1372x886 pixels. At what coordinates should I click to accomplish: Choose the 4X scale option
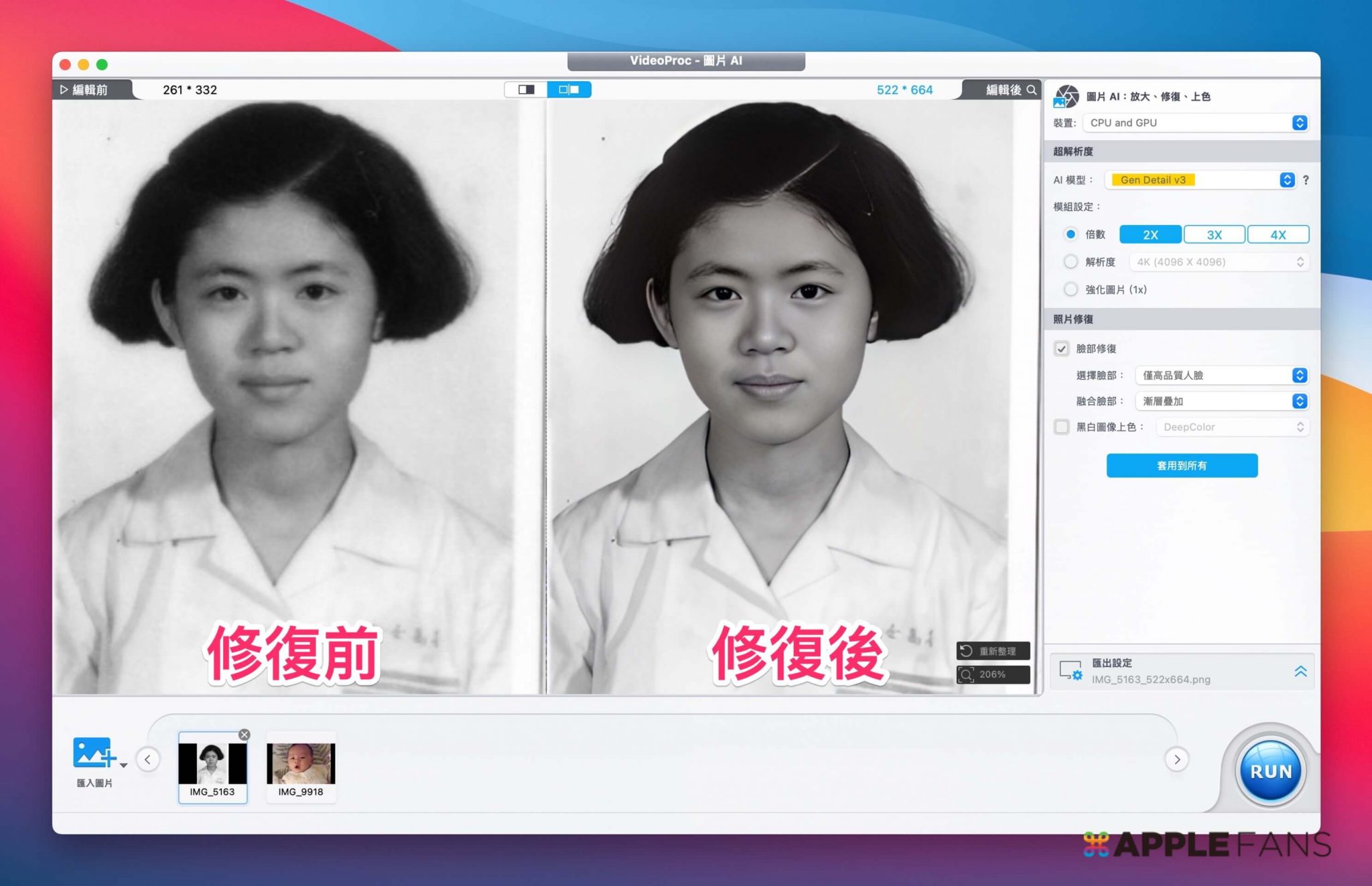[1278, 235]
